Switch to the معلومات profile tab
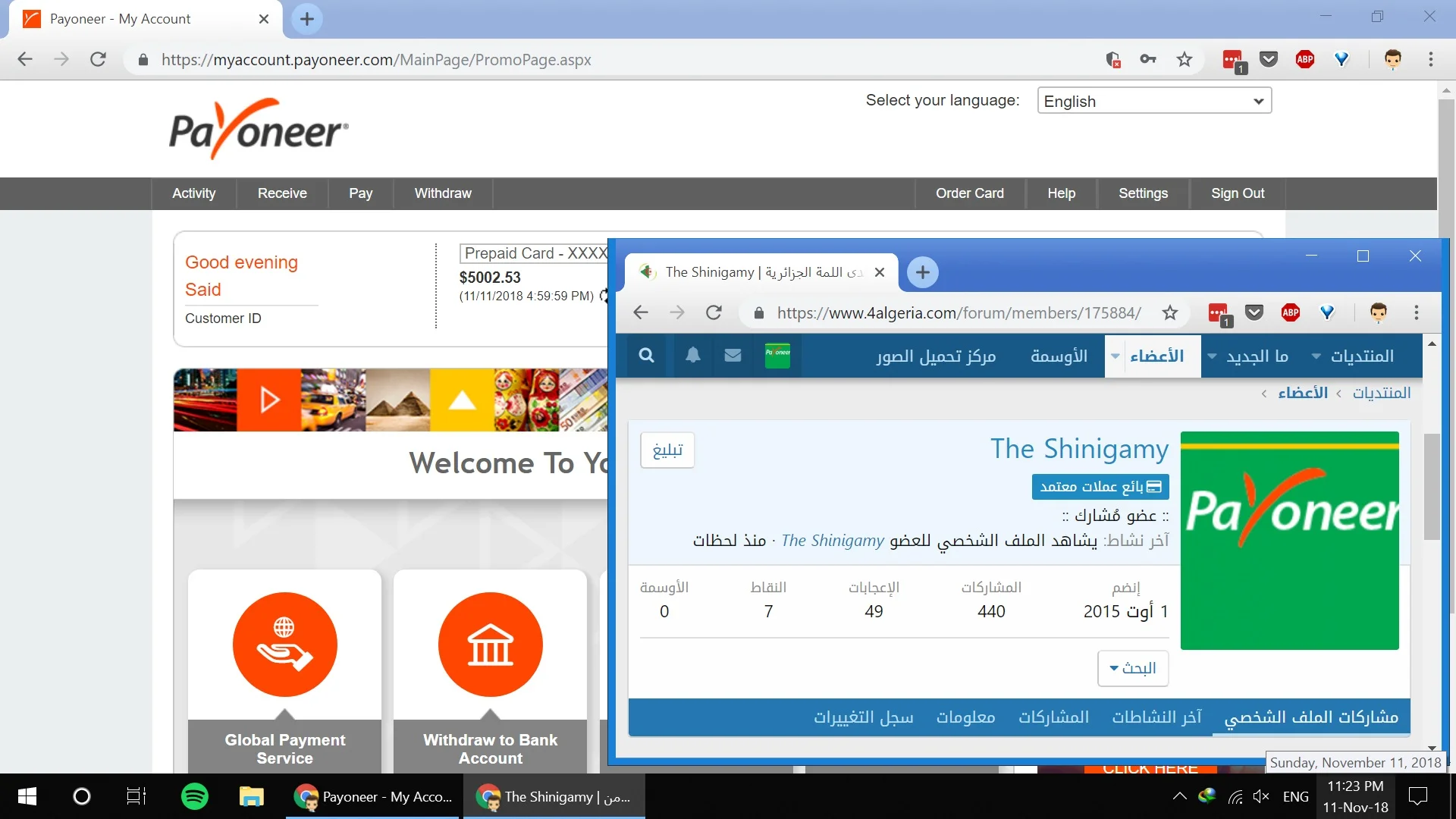 [x=965, y=717]
